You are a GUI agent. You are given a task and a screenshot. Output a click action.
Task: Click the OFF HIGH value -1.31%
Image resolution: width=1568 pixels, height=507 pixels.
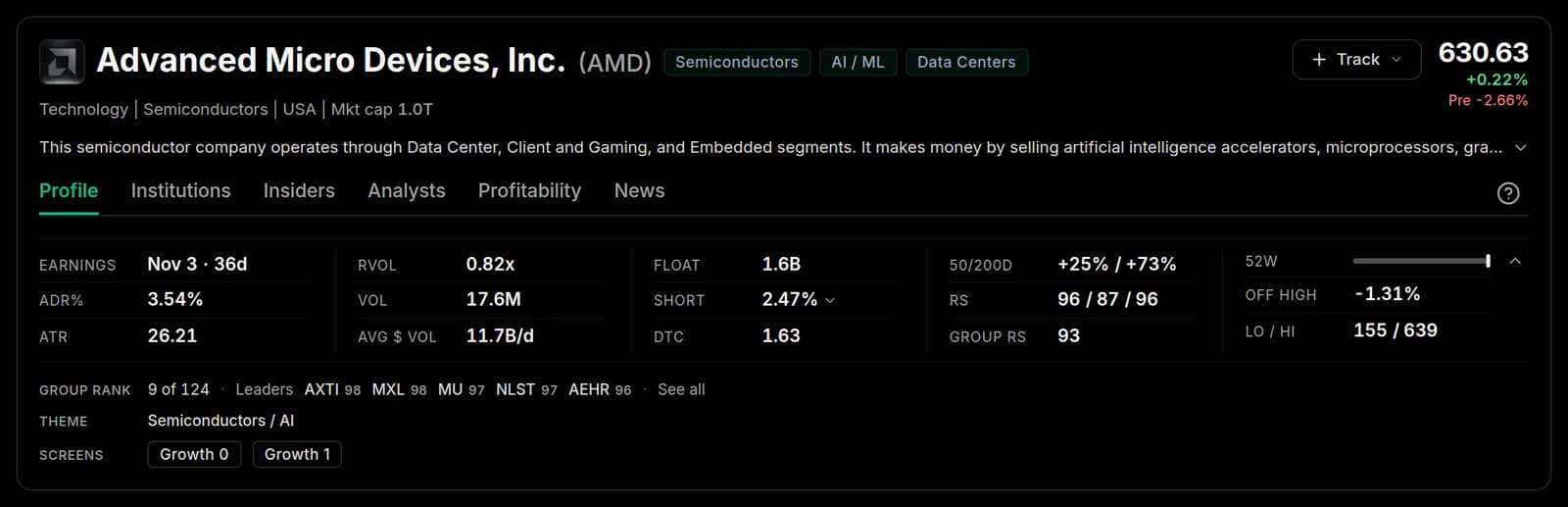click(1387, 293)
